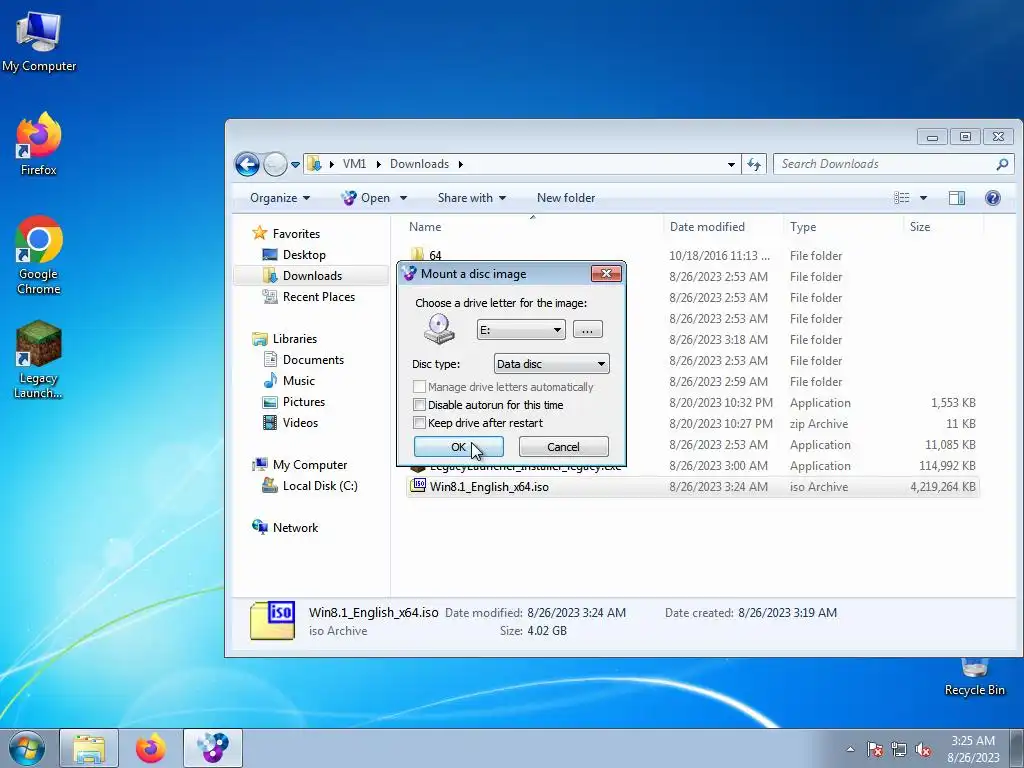
Task: Change your view icon in toolbar
Action: [x=901, y=198]
